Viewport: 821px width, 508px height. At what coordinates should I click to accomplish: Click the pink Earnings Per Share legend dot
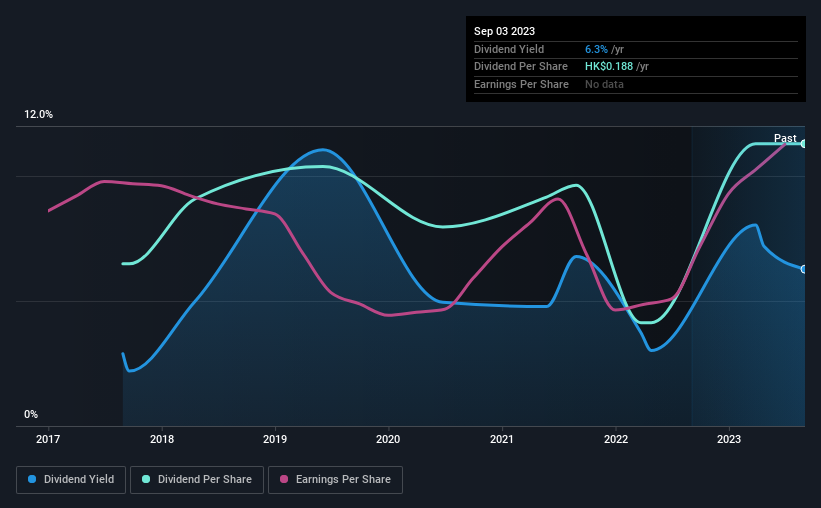point(284,479)
